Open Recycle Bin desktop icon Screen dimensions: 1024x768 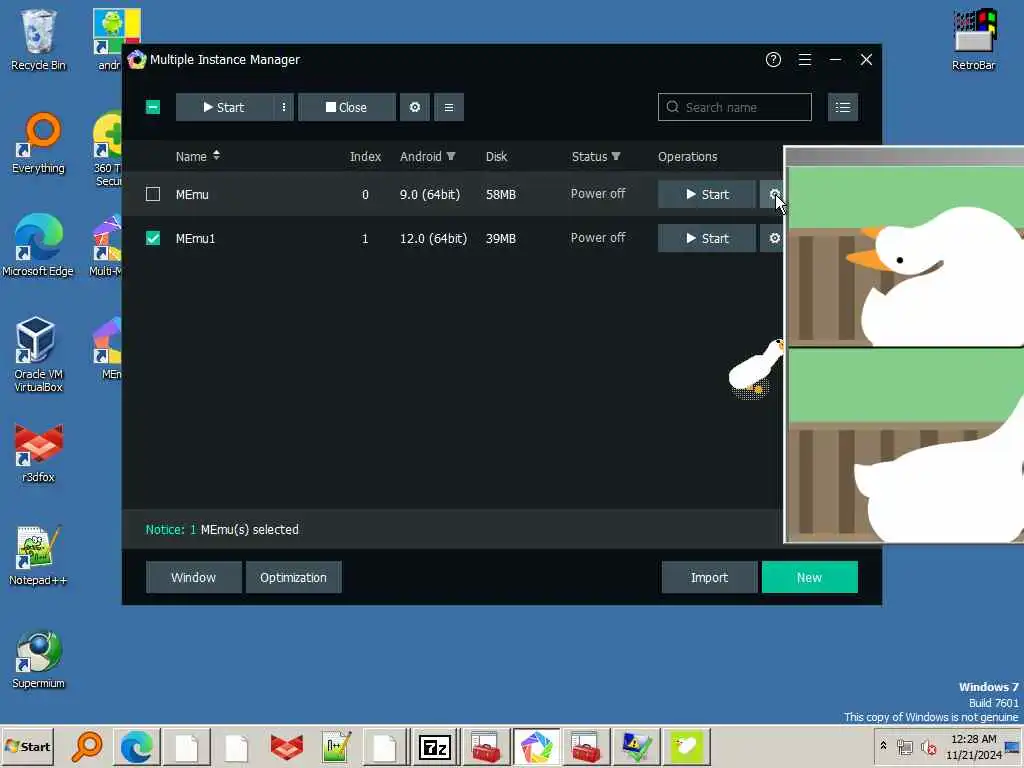point(38,39)
